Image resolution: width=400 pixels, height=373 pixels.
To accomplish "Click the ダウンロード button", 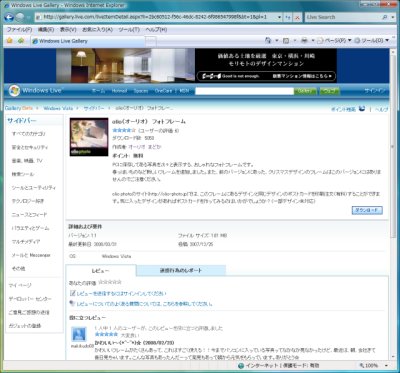I will coord(367,211).
